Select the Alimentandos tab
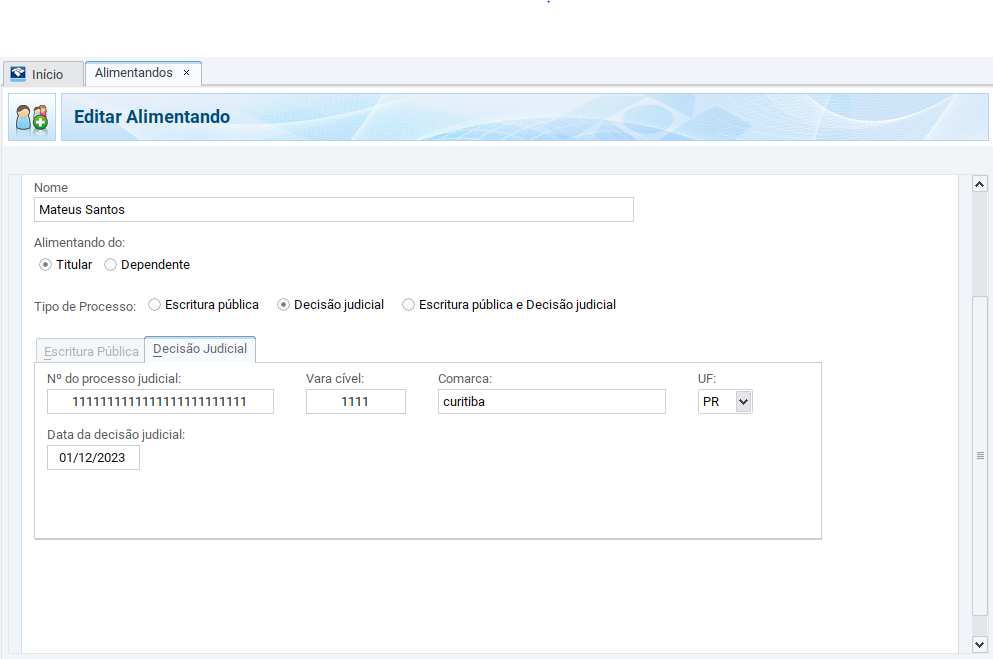The image size is (993, 659). [133, 73]
